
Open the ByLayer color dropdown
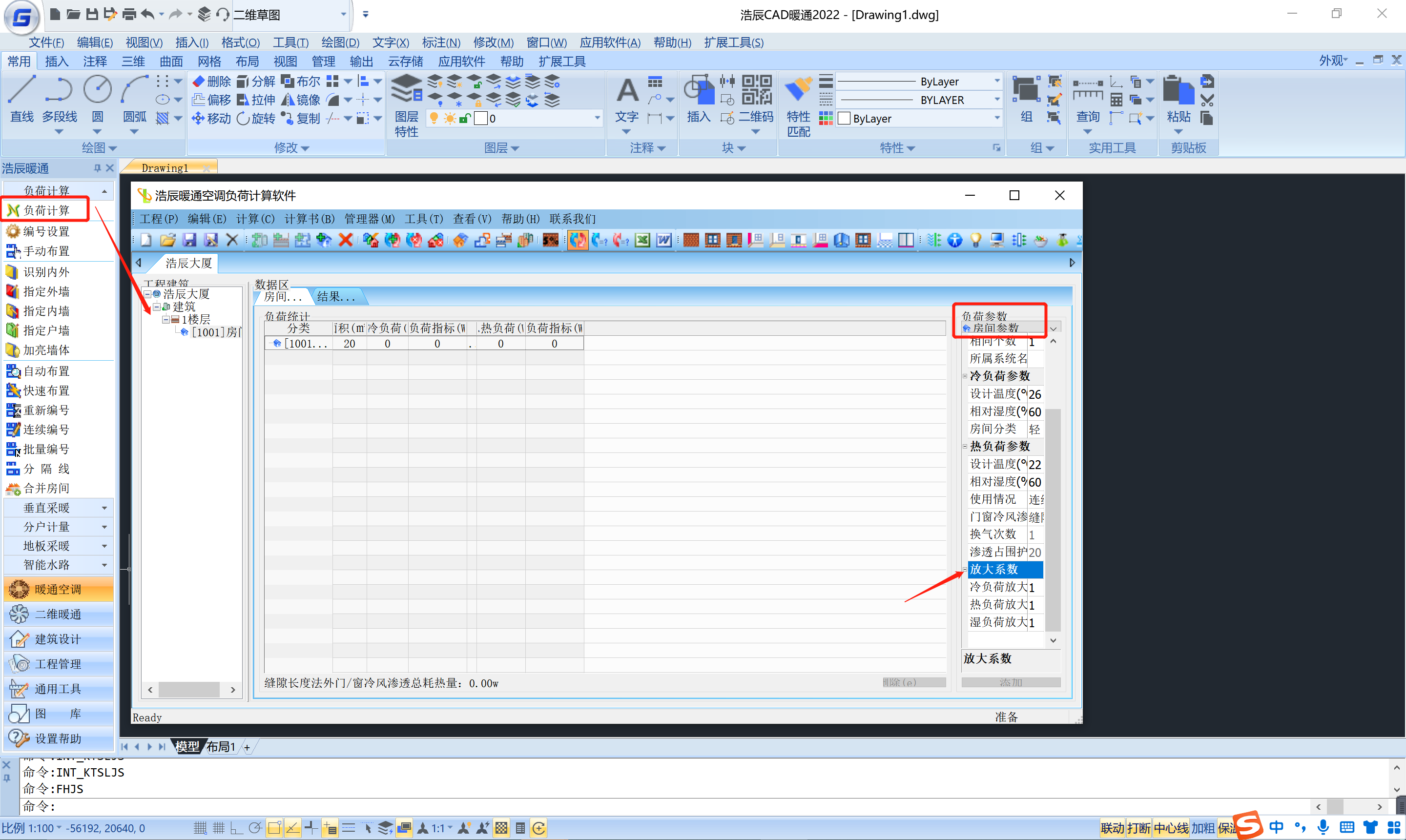(996, 118)
